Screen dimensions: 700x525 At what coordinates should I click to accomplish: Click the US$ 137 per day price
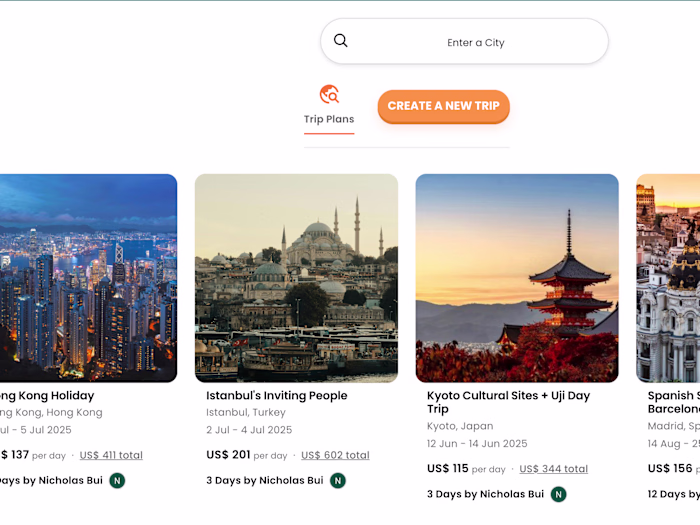[x=33, y=455]
